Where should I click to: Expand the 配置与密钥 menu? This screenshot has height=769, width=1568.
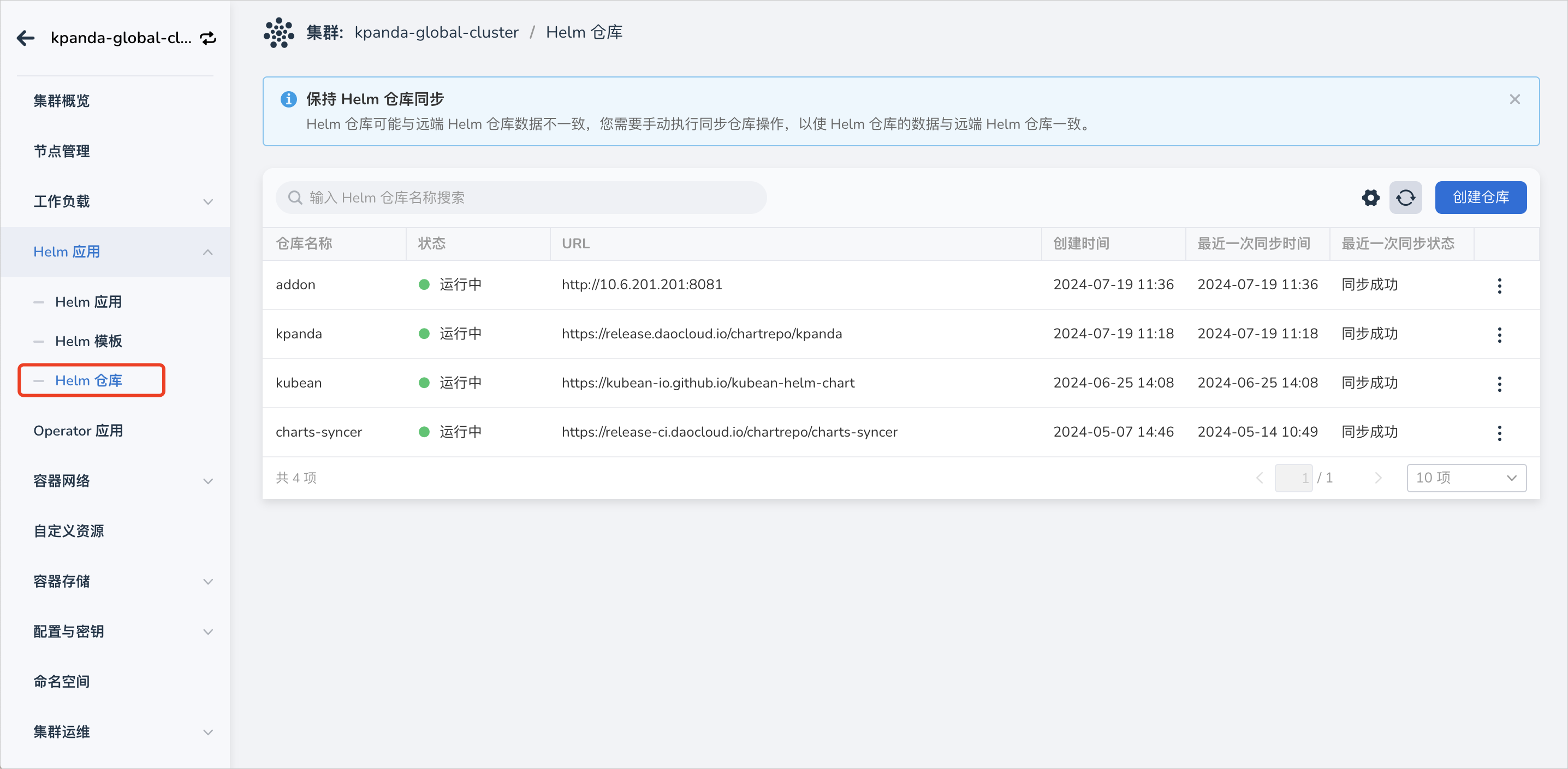pos(116,631)
